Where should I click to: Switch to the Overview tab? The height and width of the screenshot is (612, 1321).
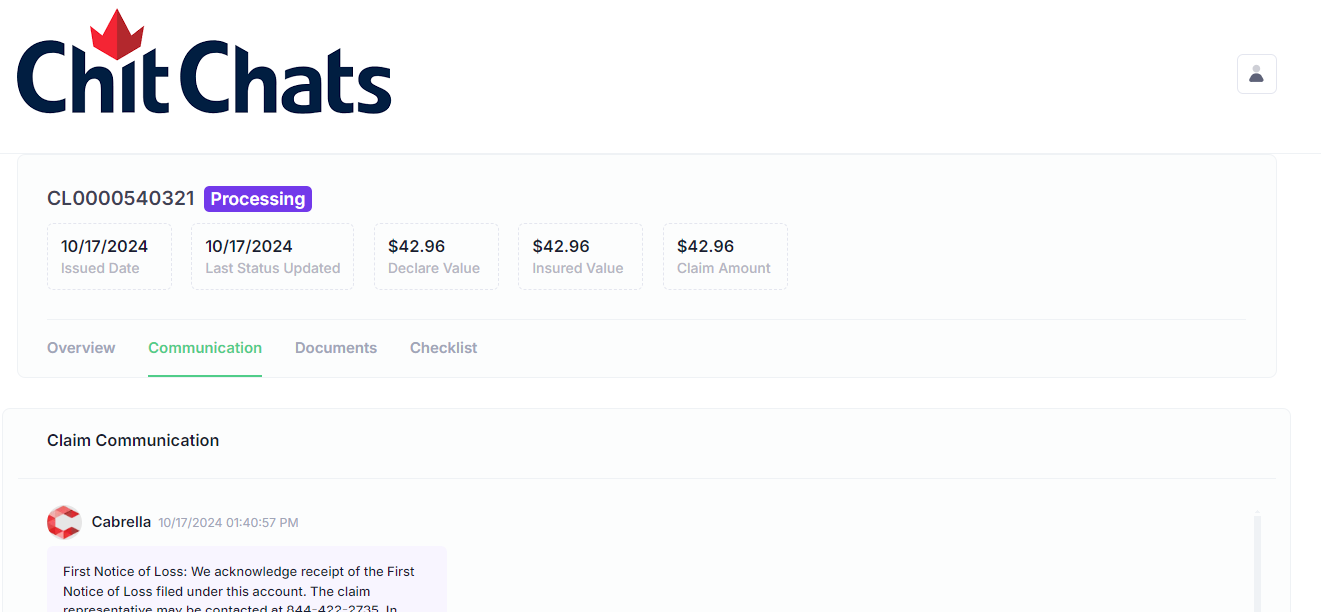81,348
